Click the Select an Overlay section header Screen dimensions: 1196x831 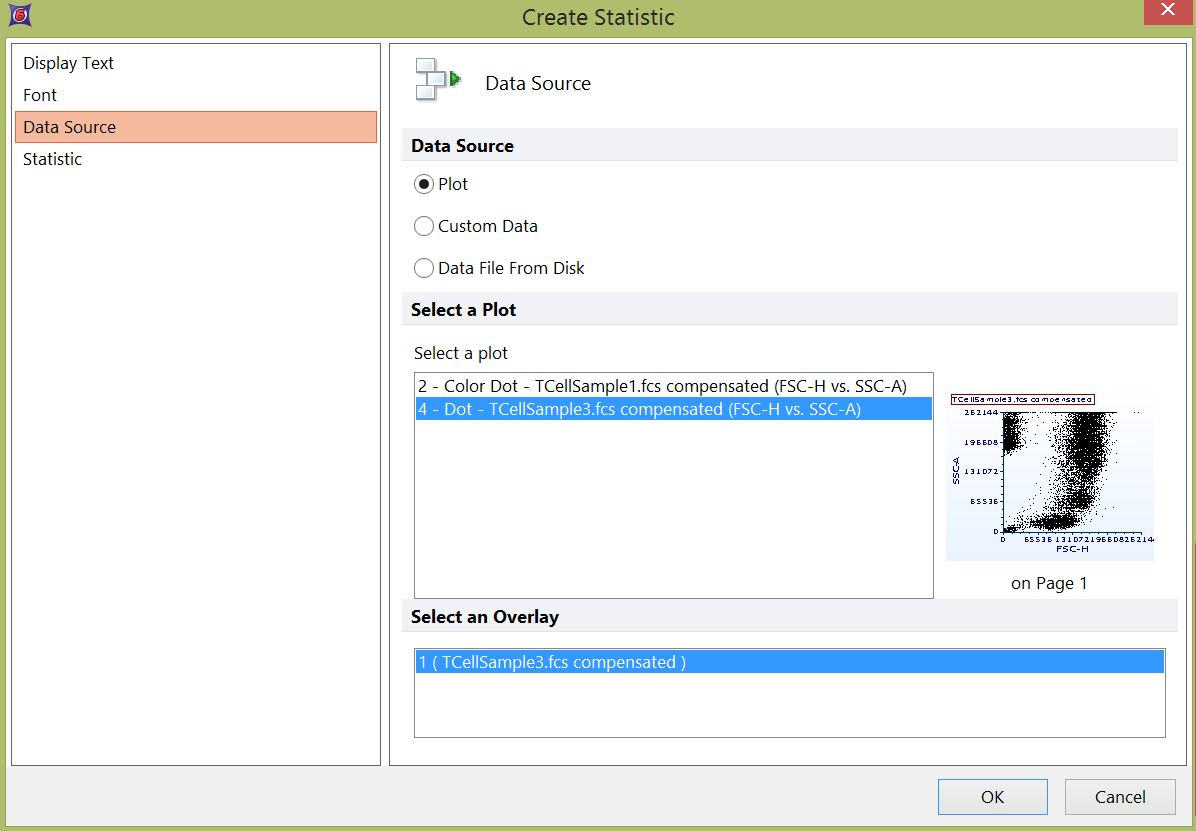485,617
